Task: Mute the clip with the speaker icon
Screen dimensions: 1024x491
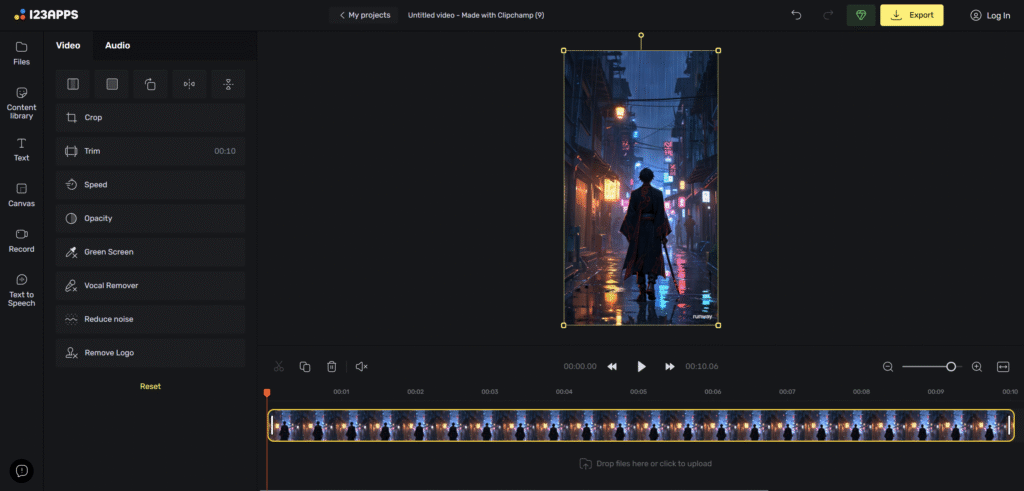Action: 361,366
